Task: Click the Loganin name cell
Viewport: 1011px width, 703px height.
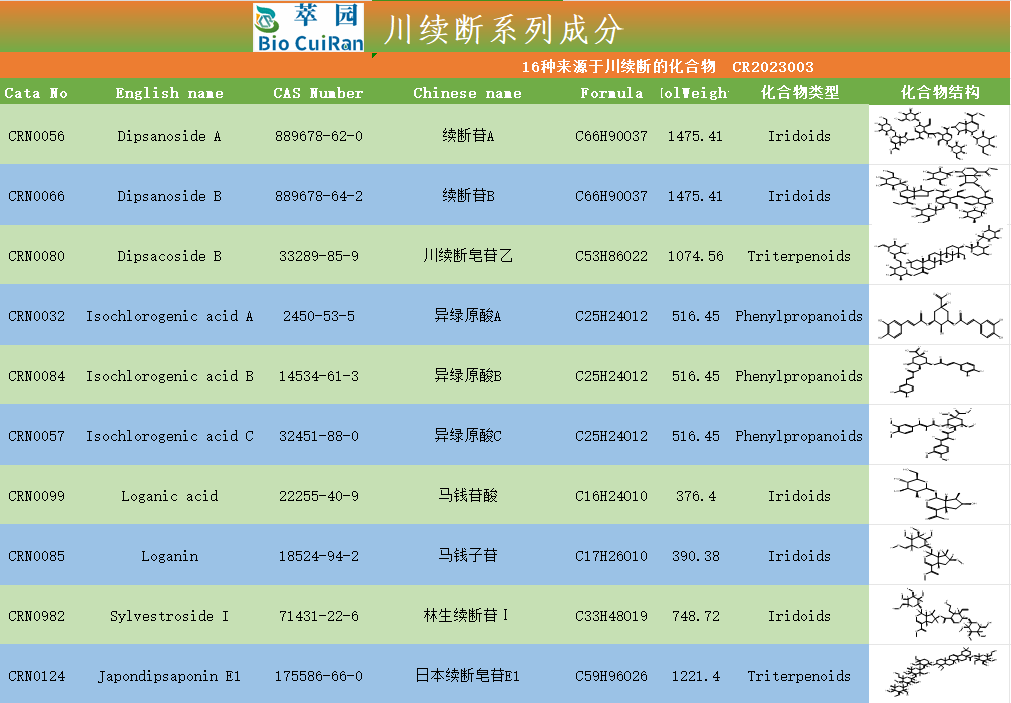Action: 170,556
